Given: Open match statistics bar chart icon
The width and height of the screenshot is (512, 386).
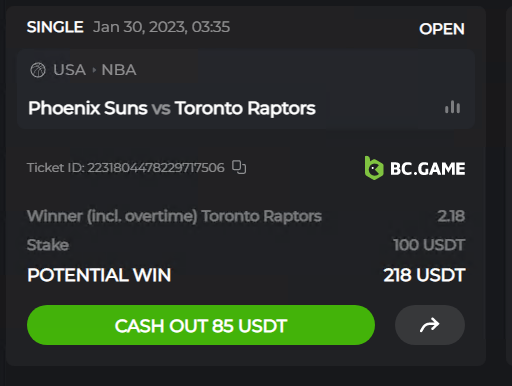Looking at the screenshot, I should point(452,107).
